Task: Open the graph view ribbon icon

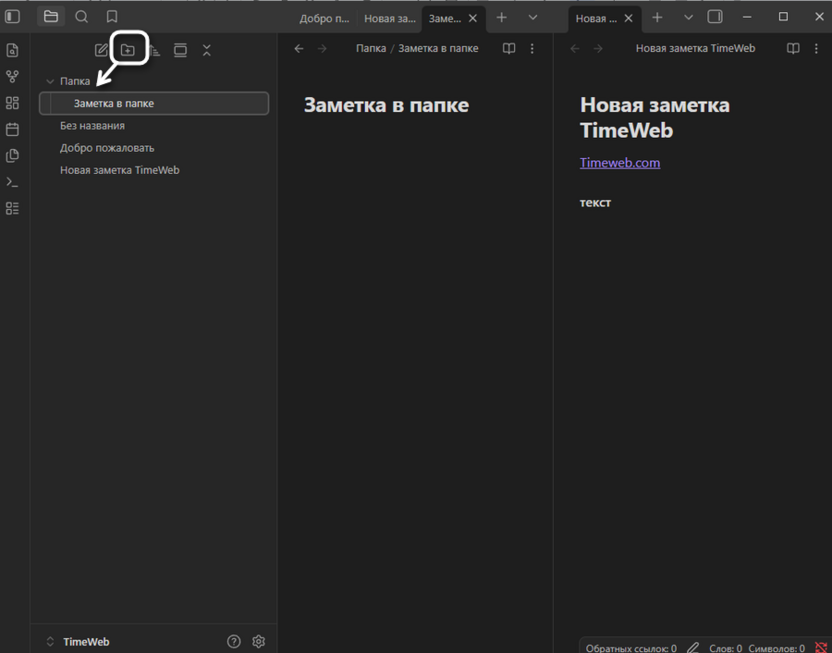Action: coord(12,77)
